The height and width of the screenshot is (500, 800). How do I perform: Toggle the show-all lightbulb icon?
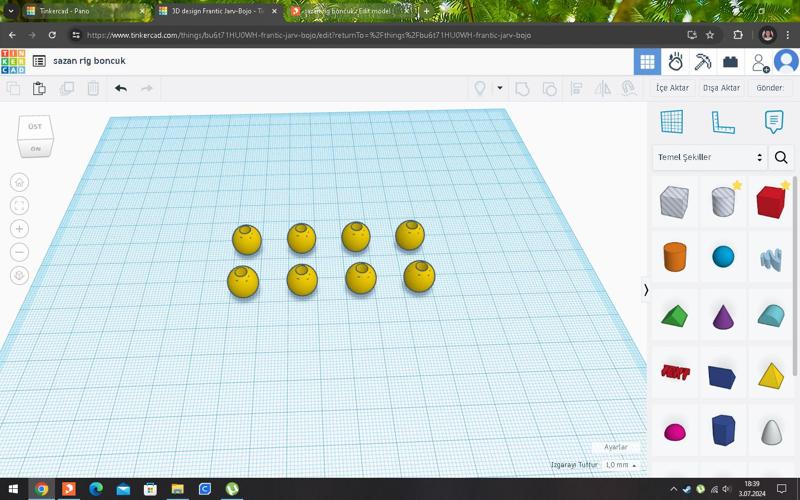point(480,88)
